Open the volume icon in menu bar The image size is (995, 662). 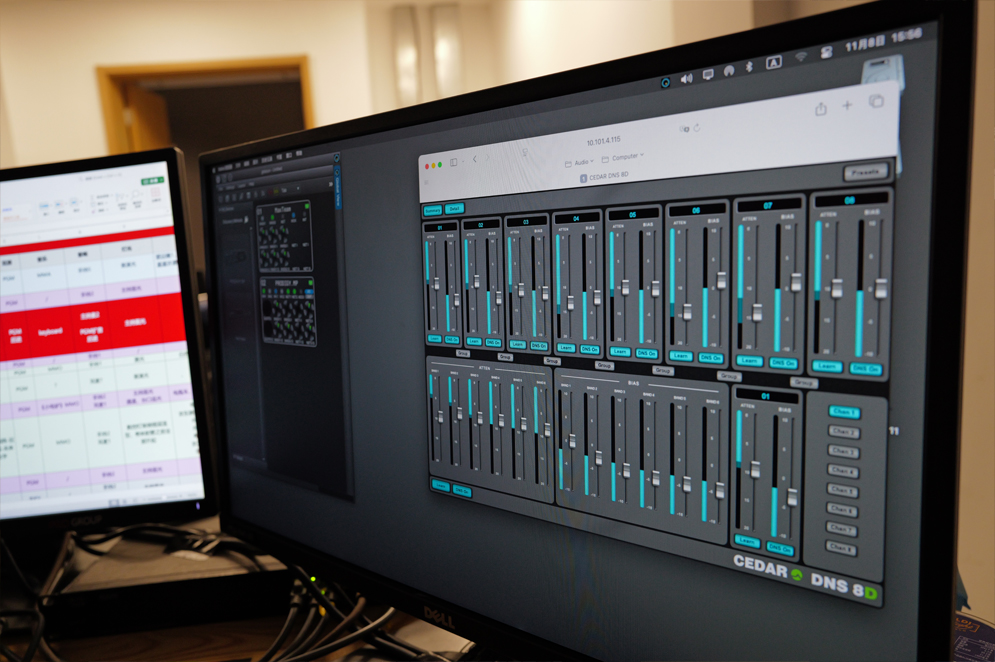686,78
